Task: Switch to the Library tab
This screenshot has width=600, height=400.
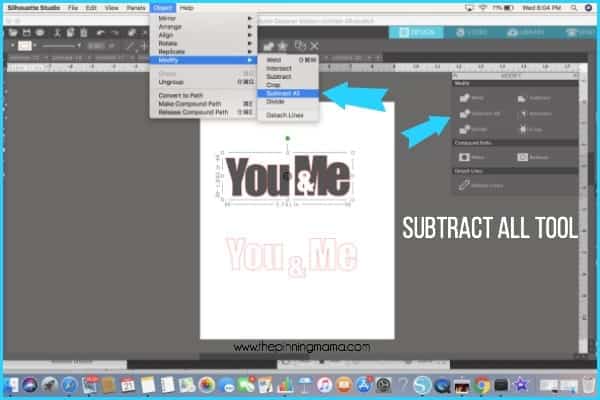Action: (x=525, y=33)
